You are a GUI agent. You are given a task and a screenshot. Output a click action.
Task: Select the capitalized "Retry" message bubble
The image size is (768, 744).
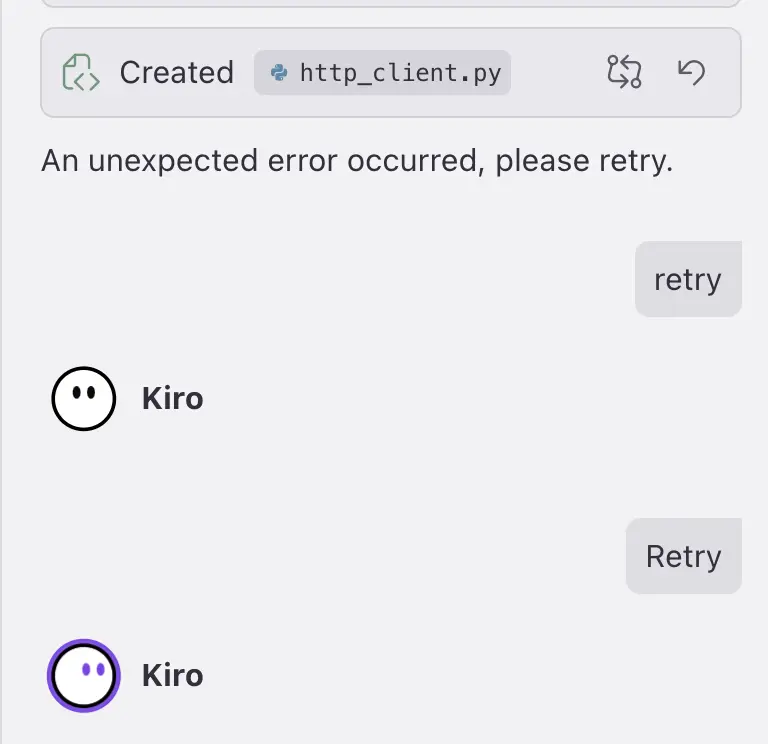(684, 556)
